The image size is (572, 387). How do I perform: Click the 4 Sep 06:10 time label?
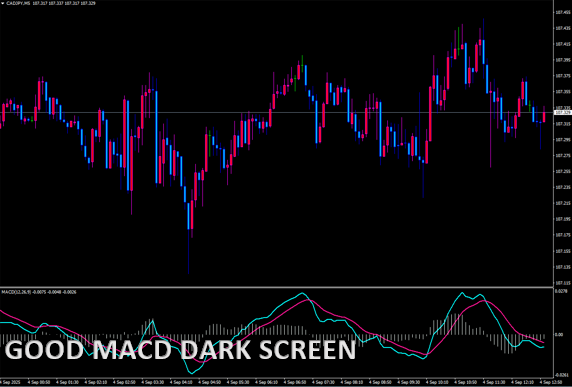click(x=268, y=382)
